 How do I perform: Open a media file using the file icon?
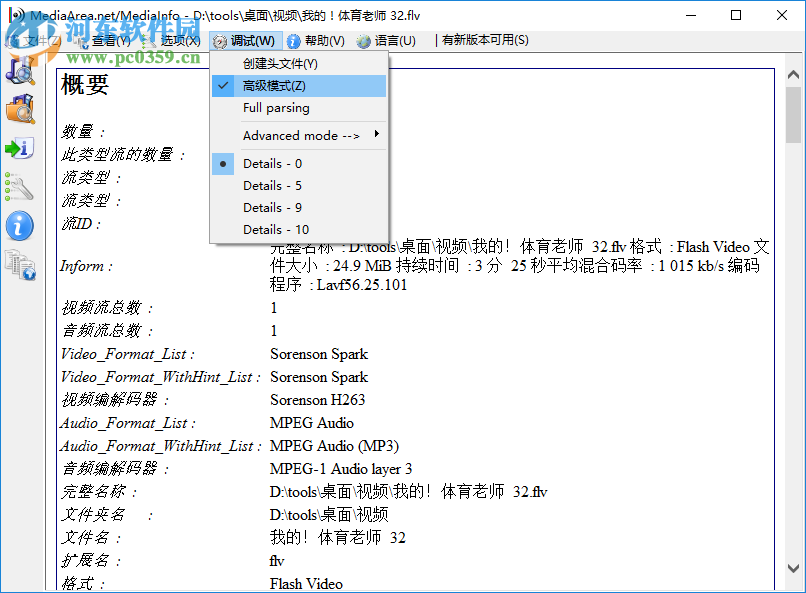[22, 71]
